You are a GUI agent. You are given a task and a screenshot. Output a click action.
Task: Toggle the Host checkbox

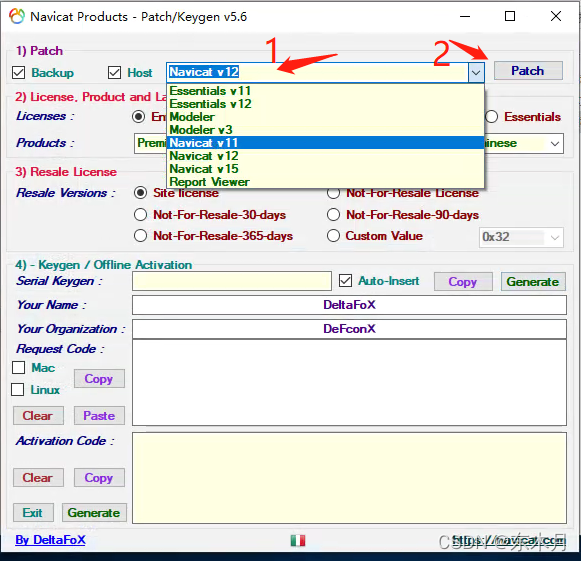point(114,73)
